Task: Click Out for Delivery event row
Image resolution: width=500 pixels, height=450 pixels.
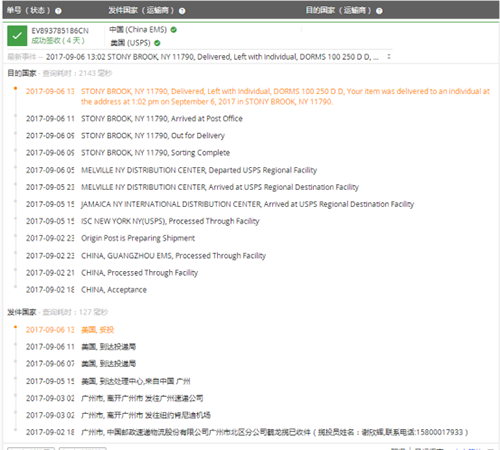Action: pos(125,136)
